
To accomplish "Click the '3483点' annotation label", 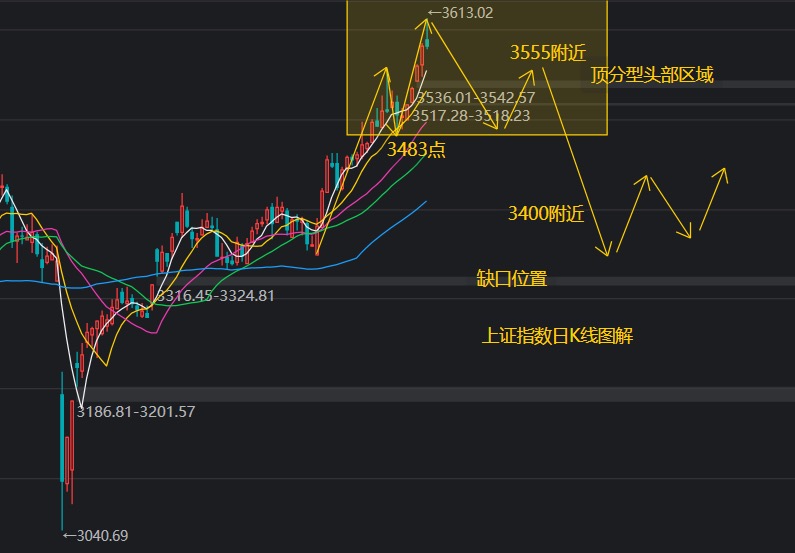I will 416,150.
